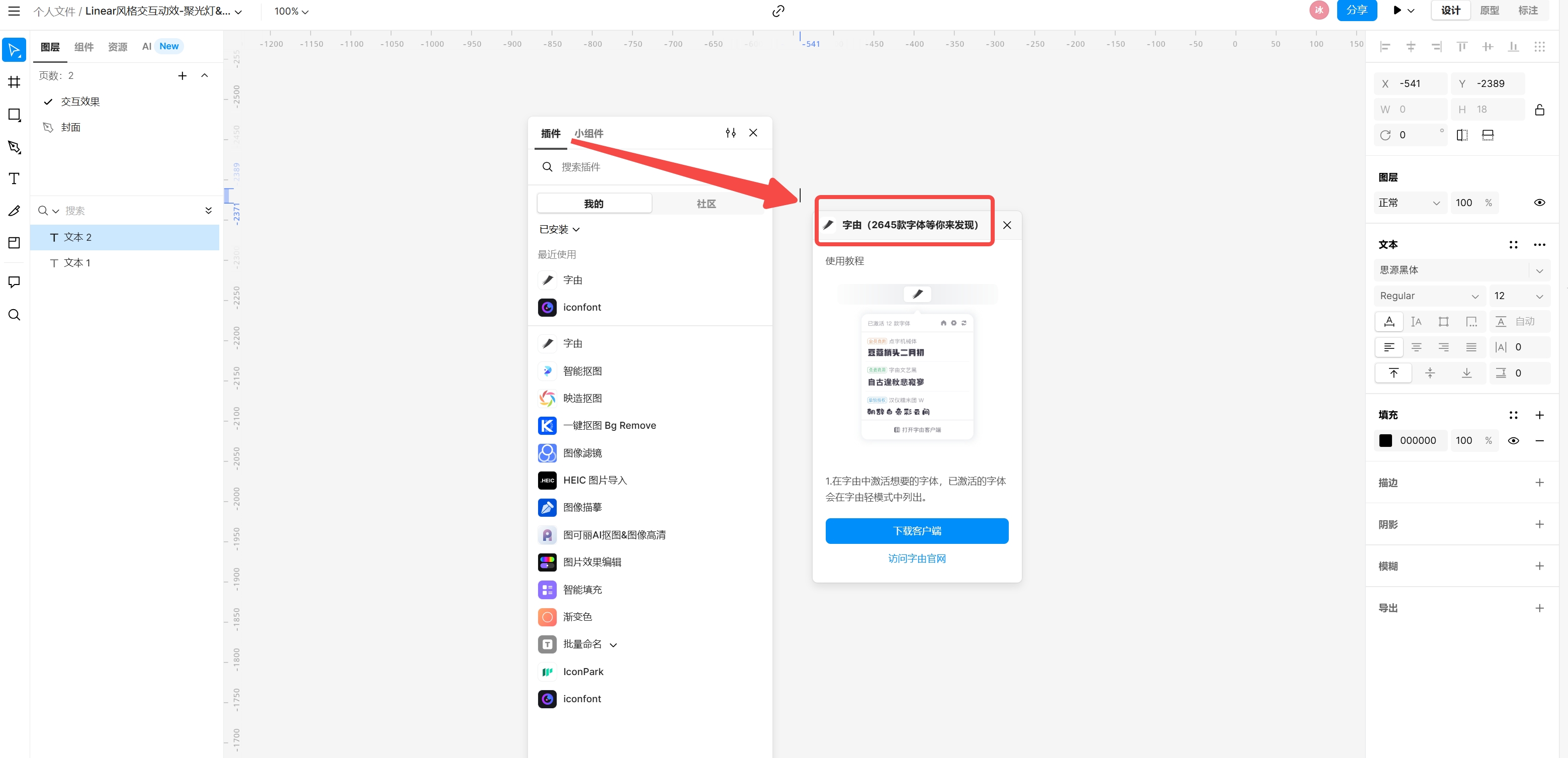Viewport: 1568px width, 758px height.
Task: Switch to the 小组件 widgets tab
Action: pyautogui.click(x=588, y=133)
